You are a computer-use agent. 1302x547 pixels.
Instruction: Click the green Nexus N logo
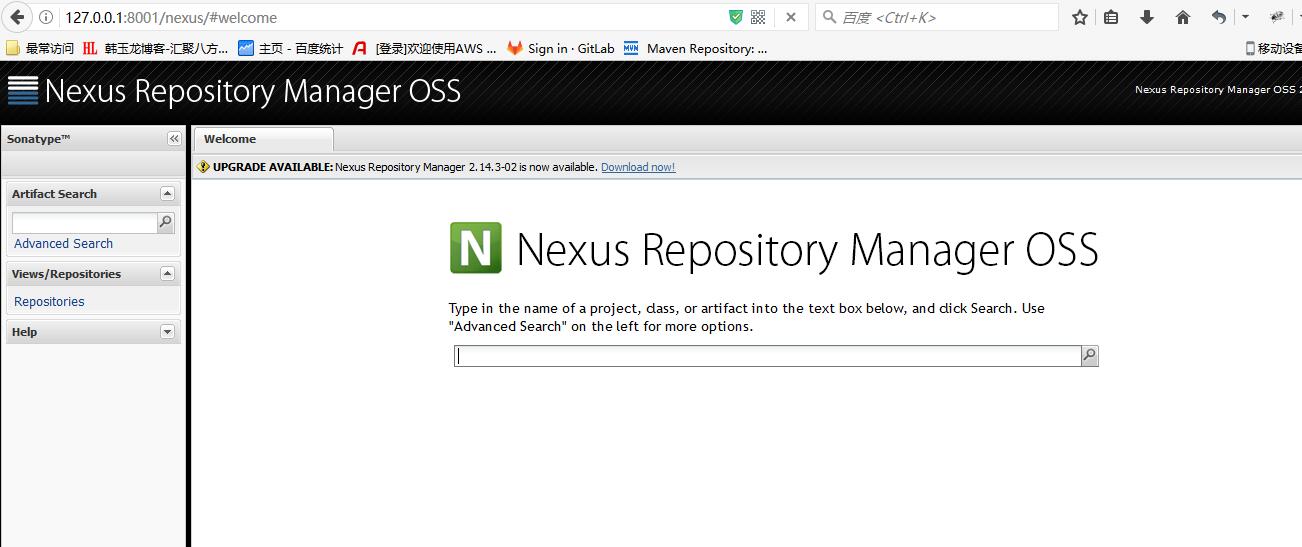tap(476, 248)
